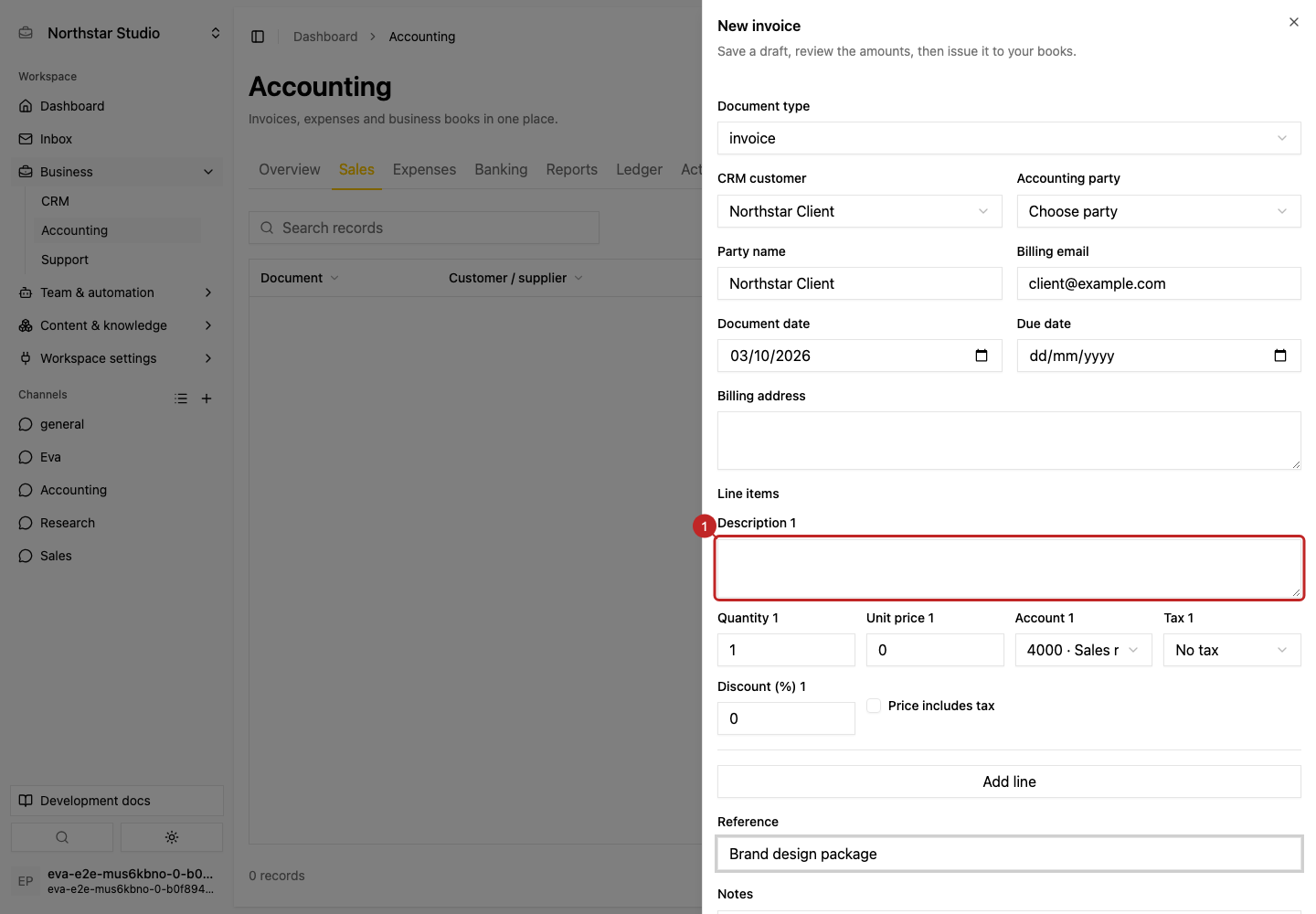
Task: Click the Development docs book icon
Action: click(26, 801)
